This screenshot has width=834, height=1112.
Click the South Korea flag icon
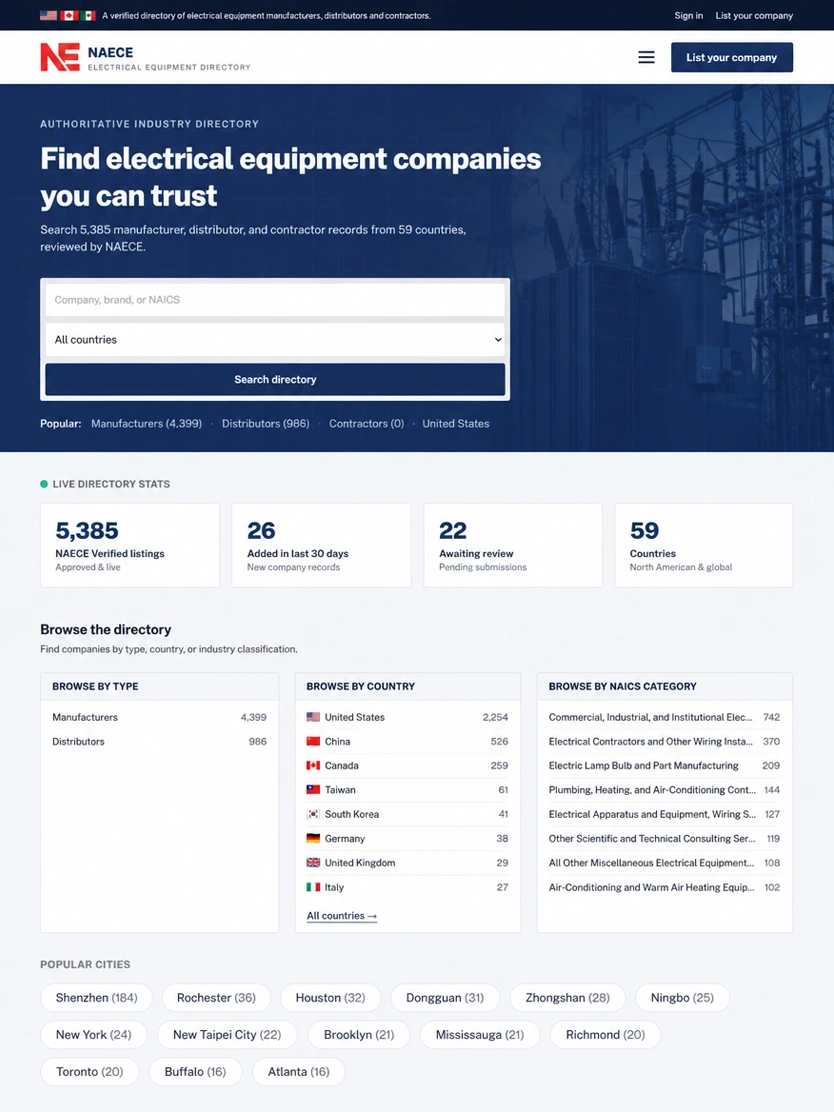coord(313,814)
